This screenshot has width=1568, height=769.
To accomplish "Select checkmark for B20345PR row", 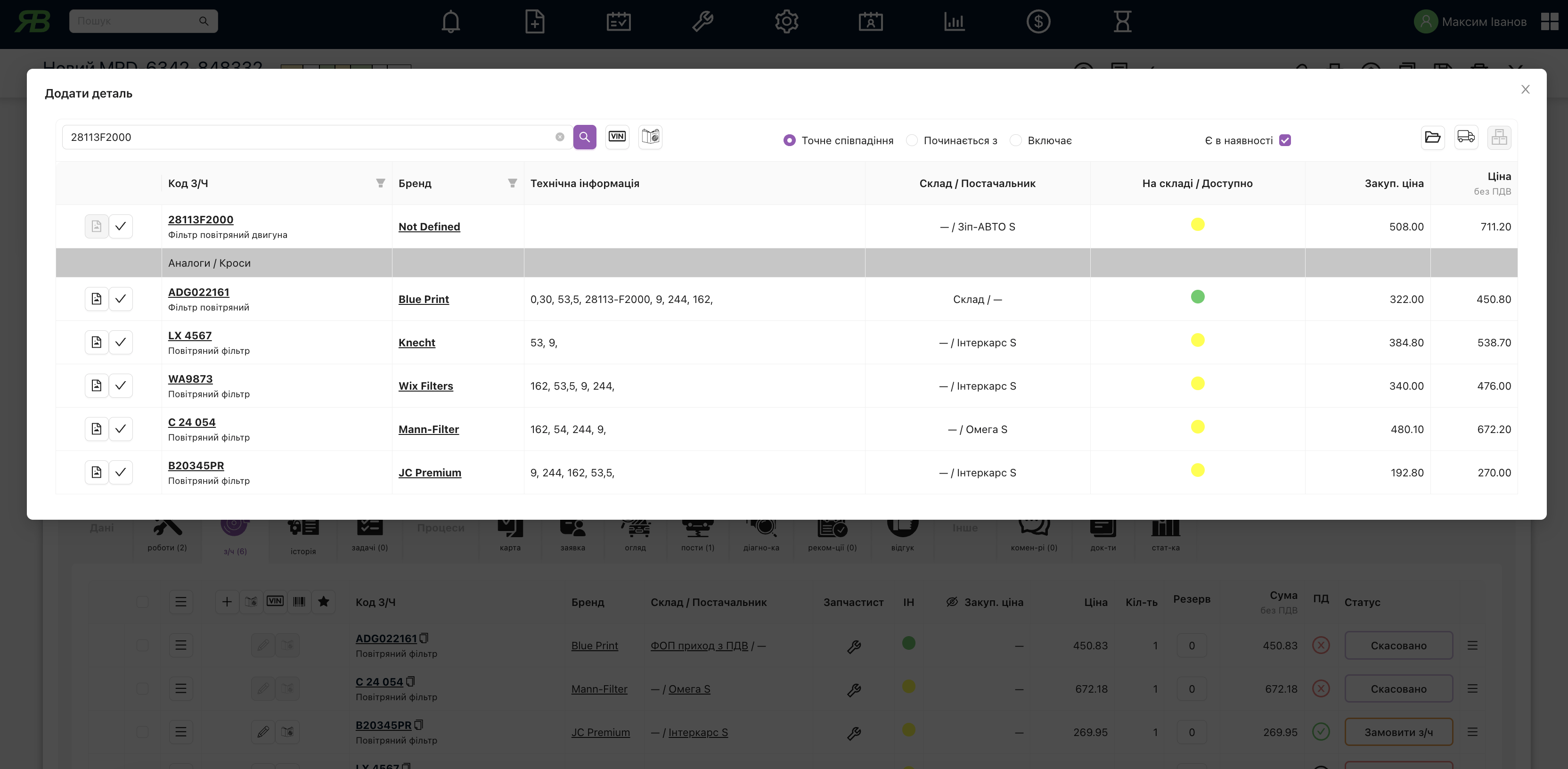I will (121, 472).
